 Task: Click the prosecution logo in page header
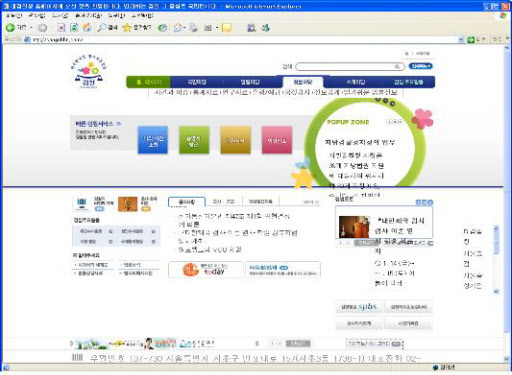[x=89, y=72]
